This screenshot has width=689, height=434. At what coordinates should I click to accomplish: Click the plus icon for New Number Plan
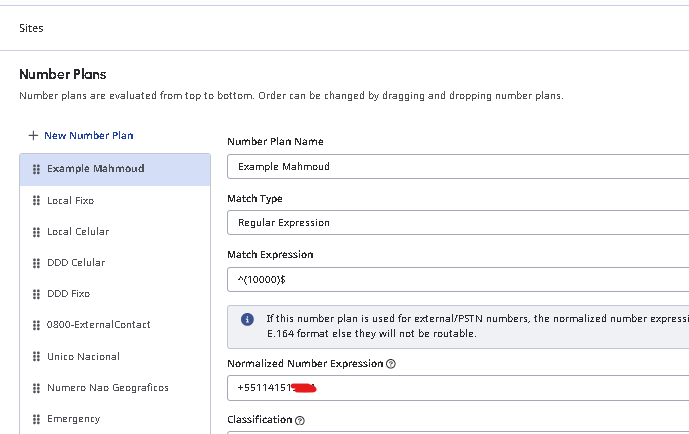[x=33, y=135]
